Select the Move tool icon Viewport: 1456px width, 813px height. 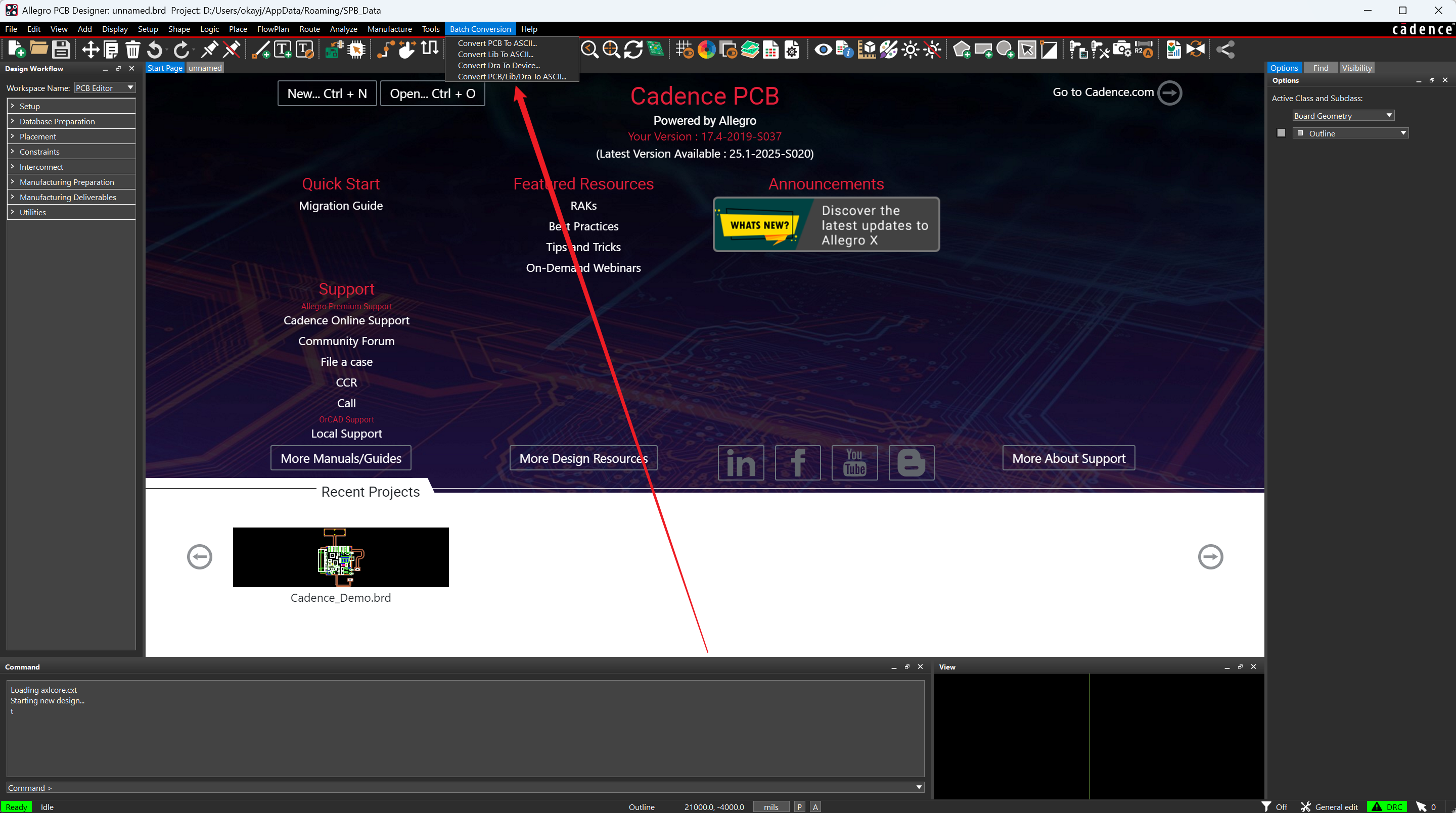click(x=90, y=50)
